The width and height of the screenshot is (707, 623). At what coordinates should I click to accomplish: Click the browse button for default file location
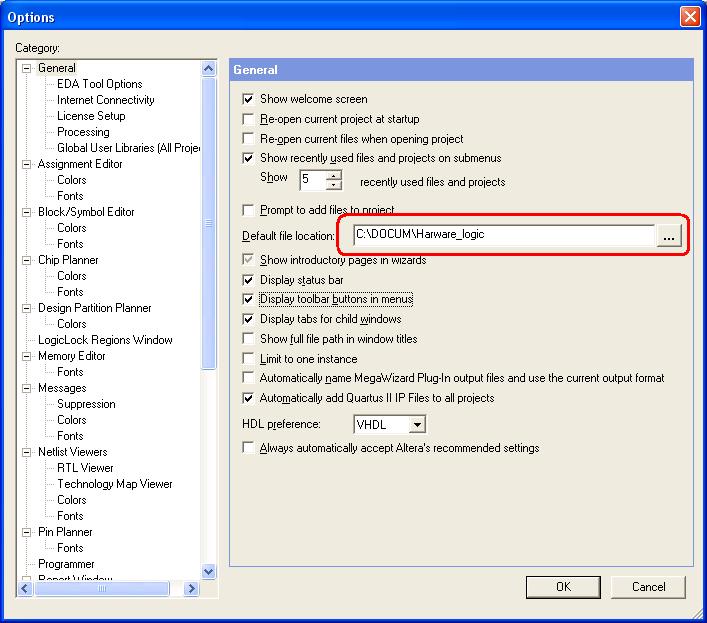(x=669, y=235)
